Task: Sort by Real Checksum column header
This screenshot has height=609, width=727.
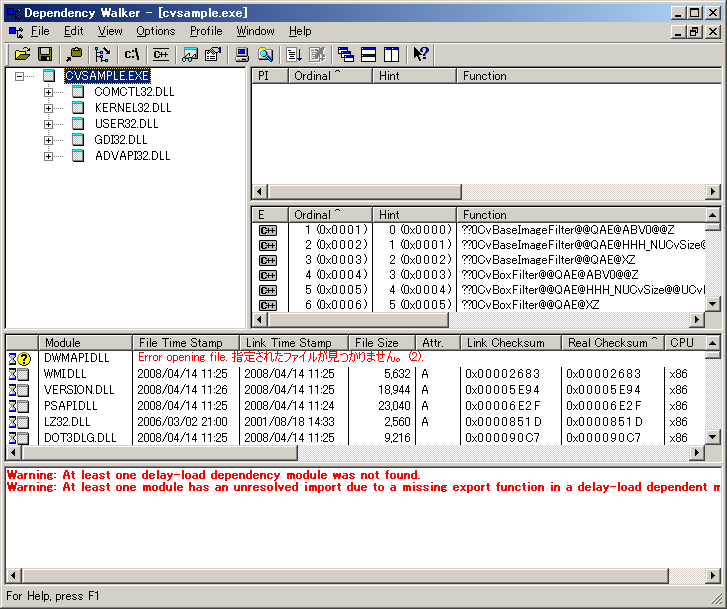Action: pos(613,343)
